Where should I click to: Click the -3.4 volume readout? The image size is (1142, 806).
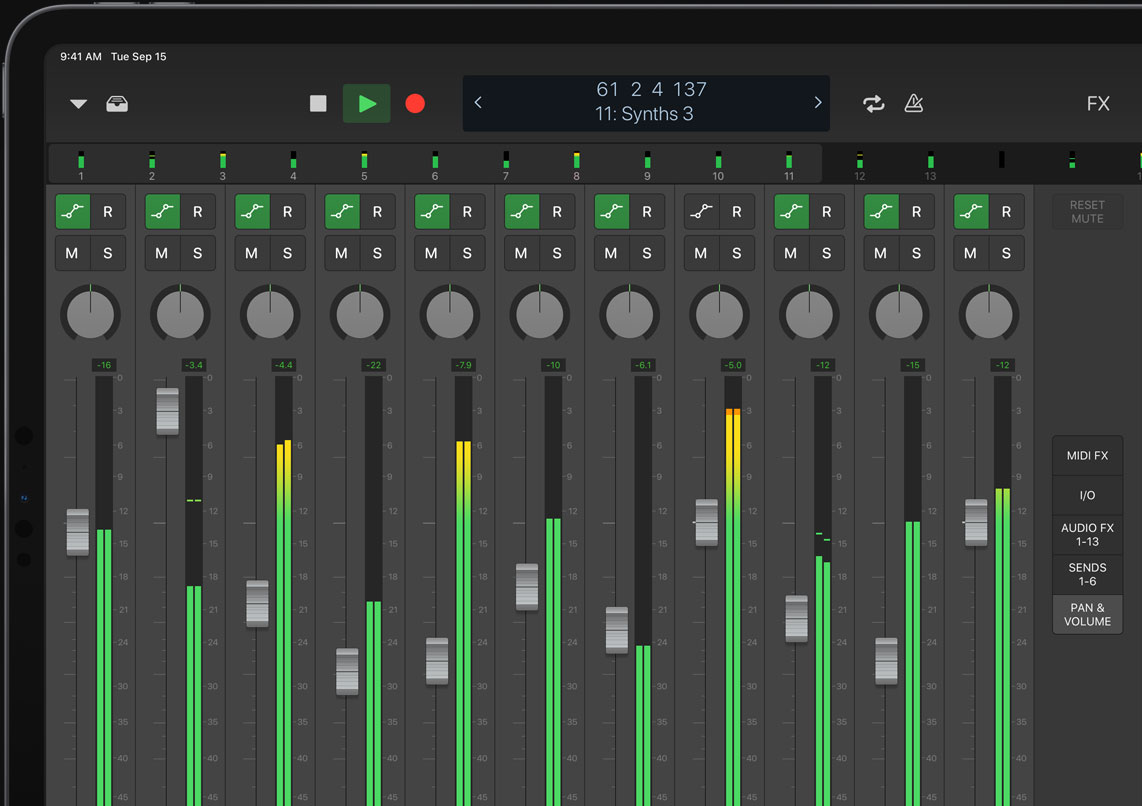194,365
